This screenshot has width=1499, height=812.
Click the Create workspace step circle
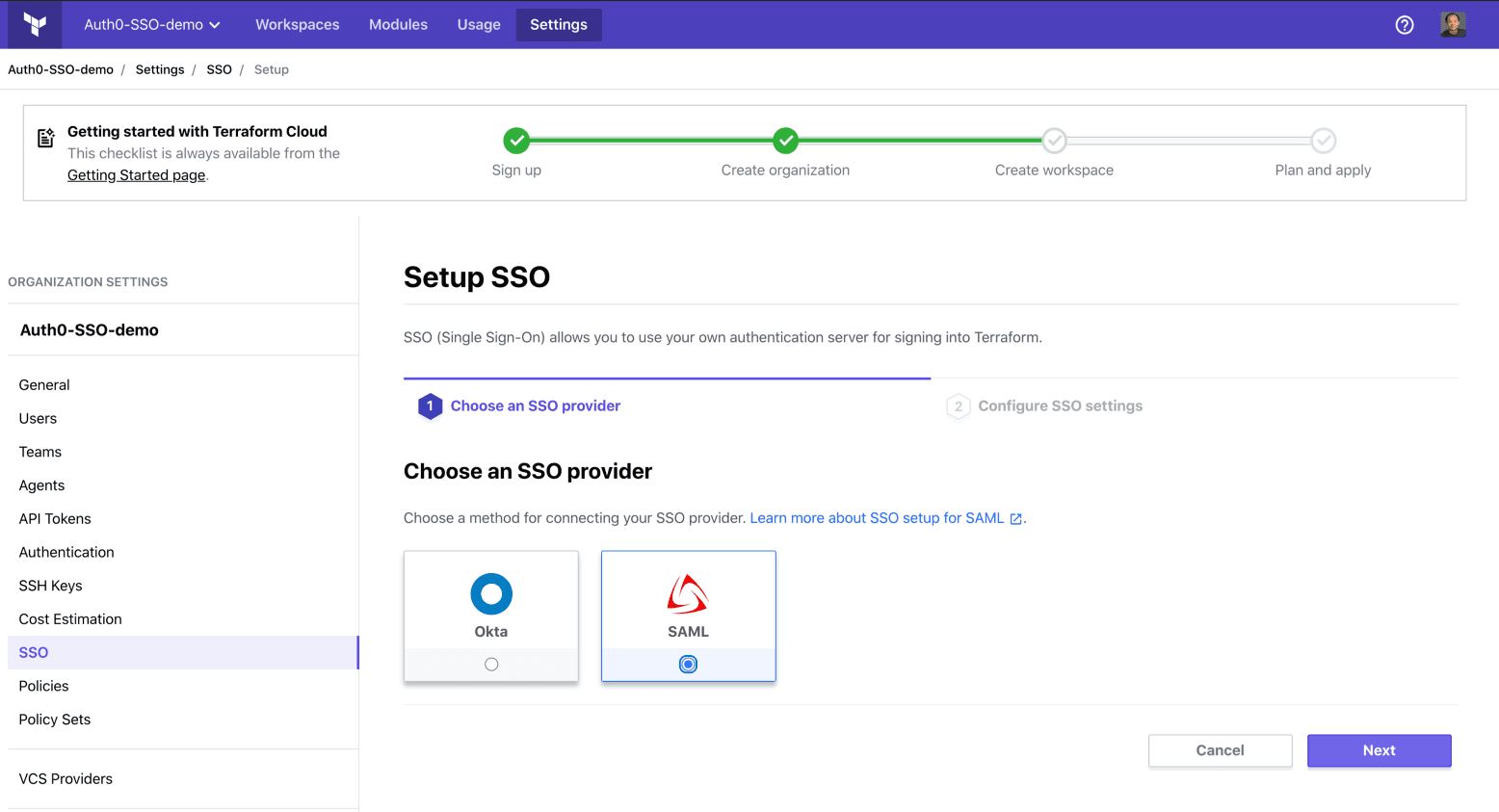1054,141
